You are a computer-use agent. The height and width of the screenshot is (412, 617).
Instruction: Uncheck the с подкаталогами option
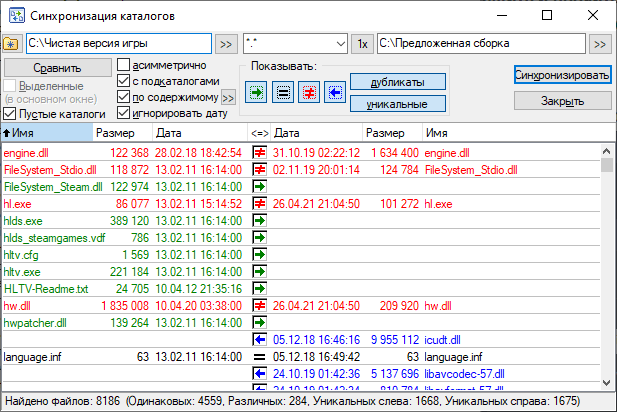124,82
